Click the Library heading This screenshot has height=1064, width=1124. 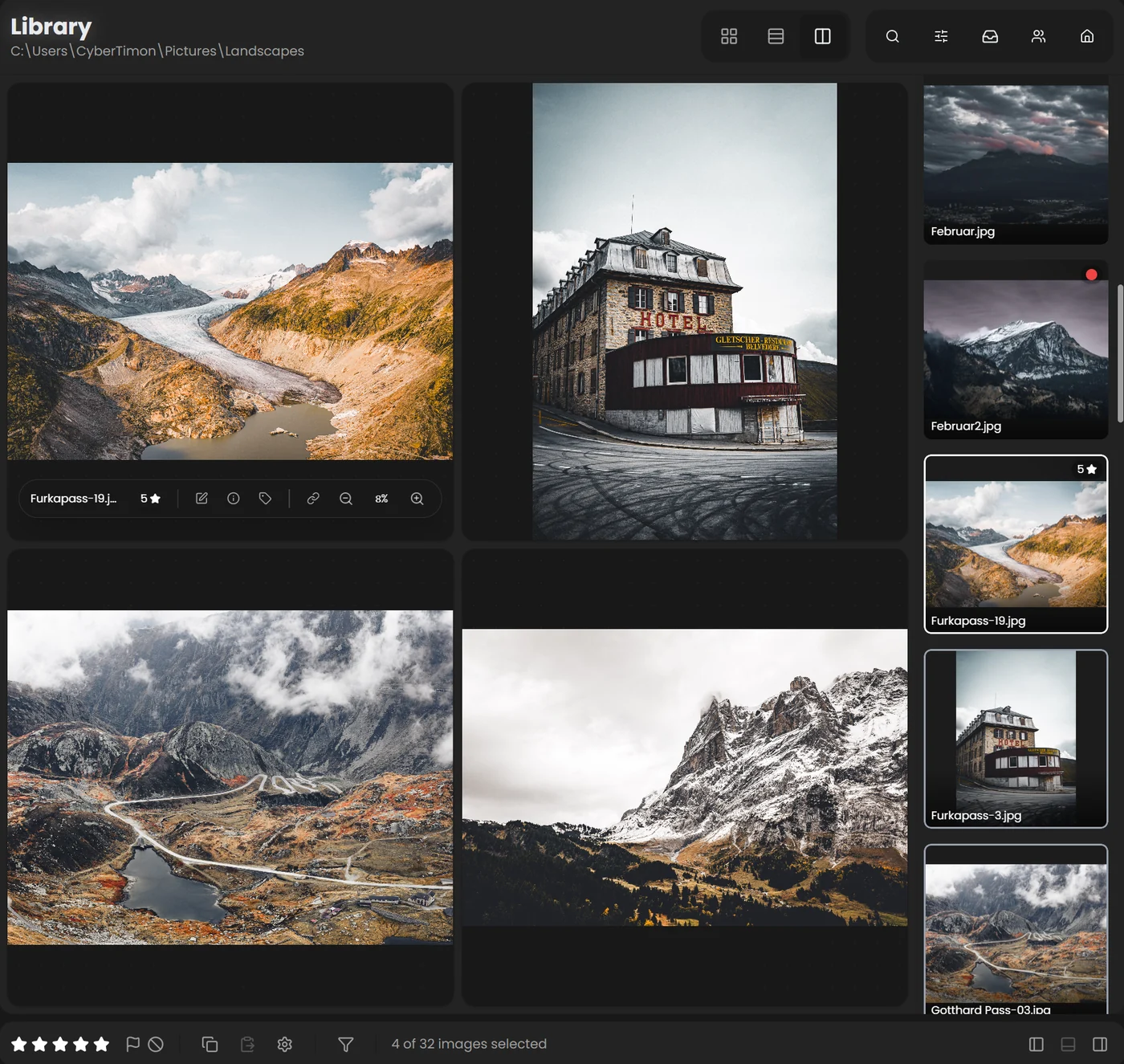51,26
